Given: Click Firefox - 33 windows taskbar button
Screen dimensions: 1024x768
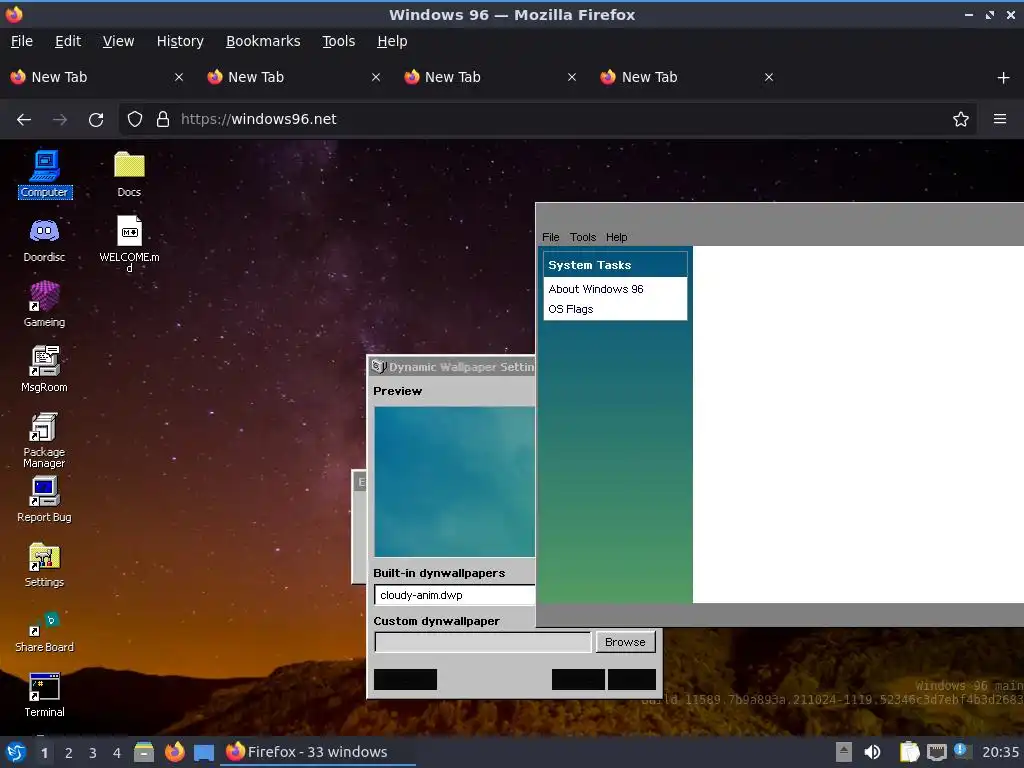Looking at the screenshot, I should click(x=319, y=752).
